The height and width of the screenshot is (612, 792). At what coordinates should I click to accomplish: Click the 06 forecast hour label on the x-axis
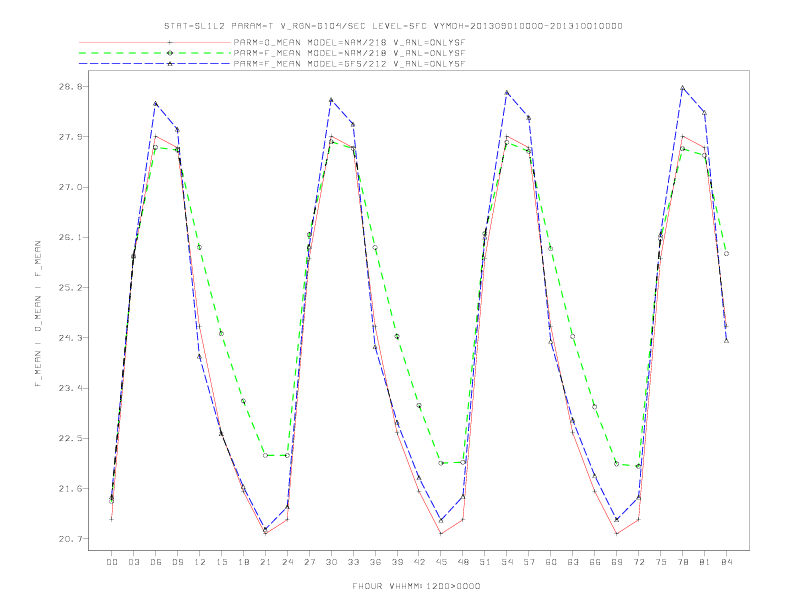click(156, 562)
